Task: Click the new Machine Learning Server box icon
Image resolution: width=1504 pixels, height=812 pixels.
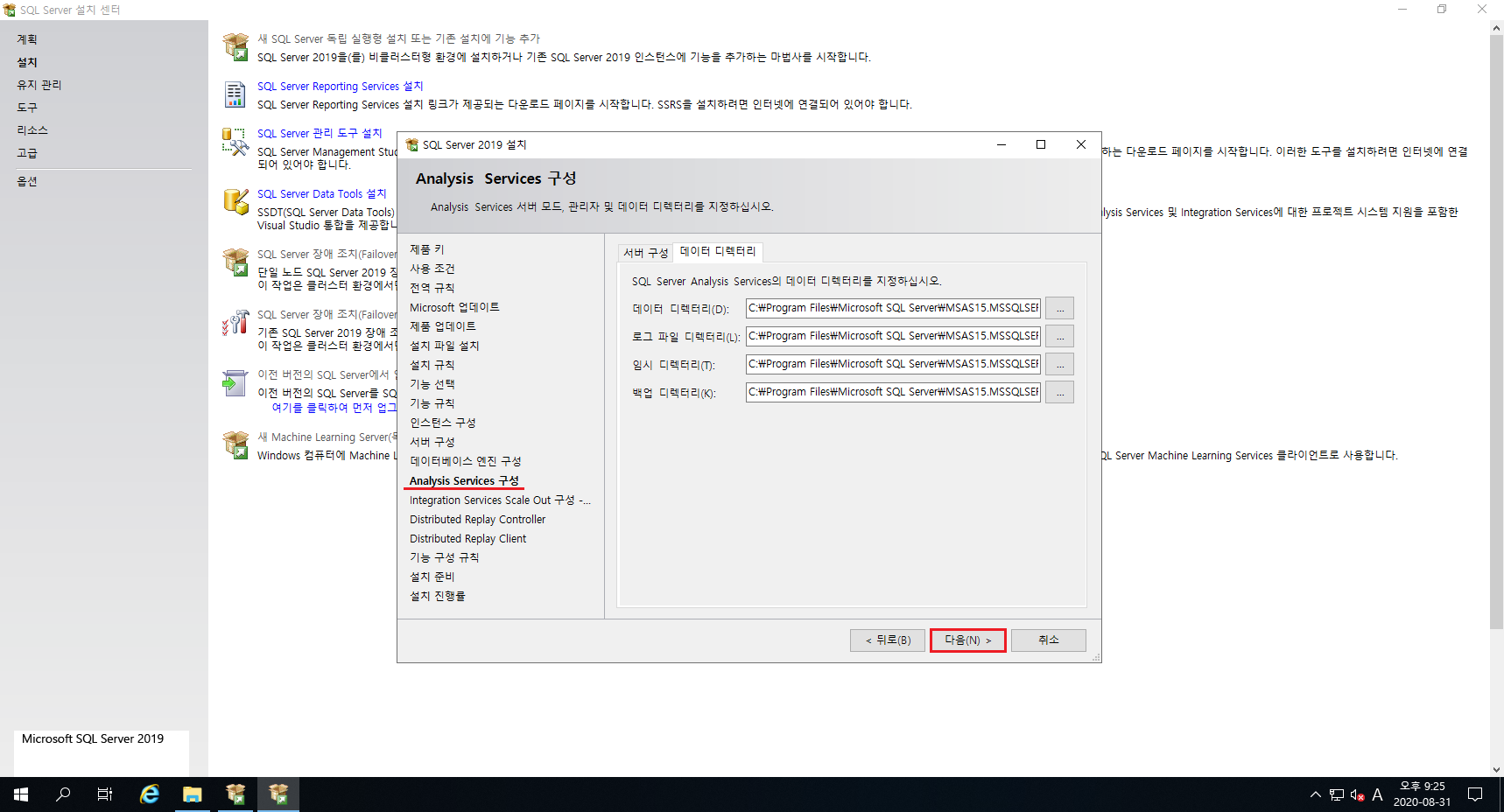Action: [x=235, y=445]
